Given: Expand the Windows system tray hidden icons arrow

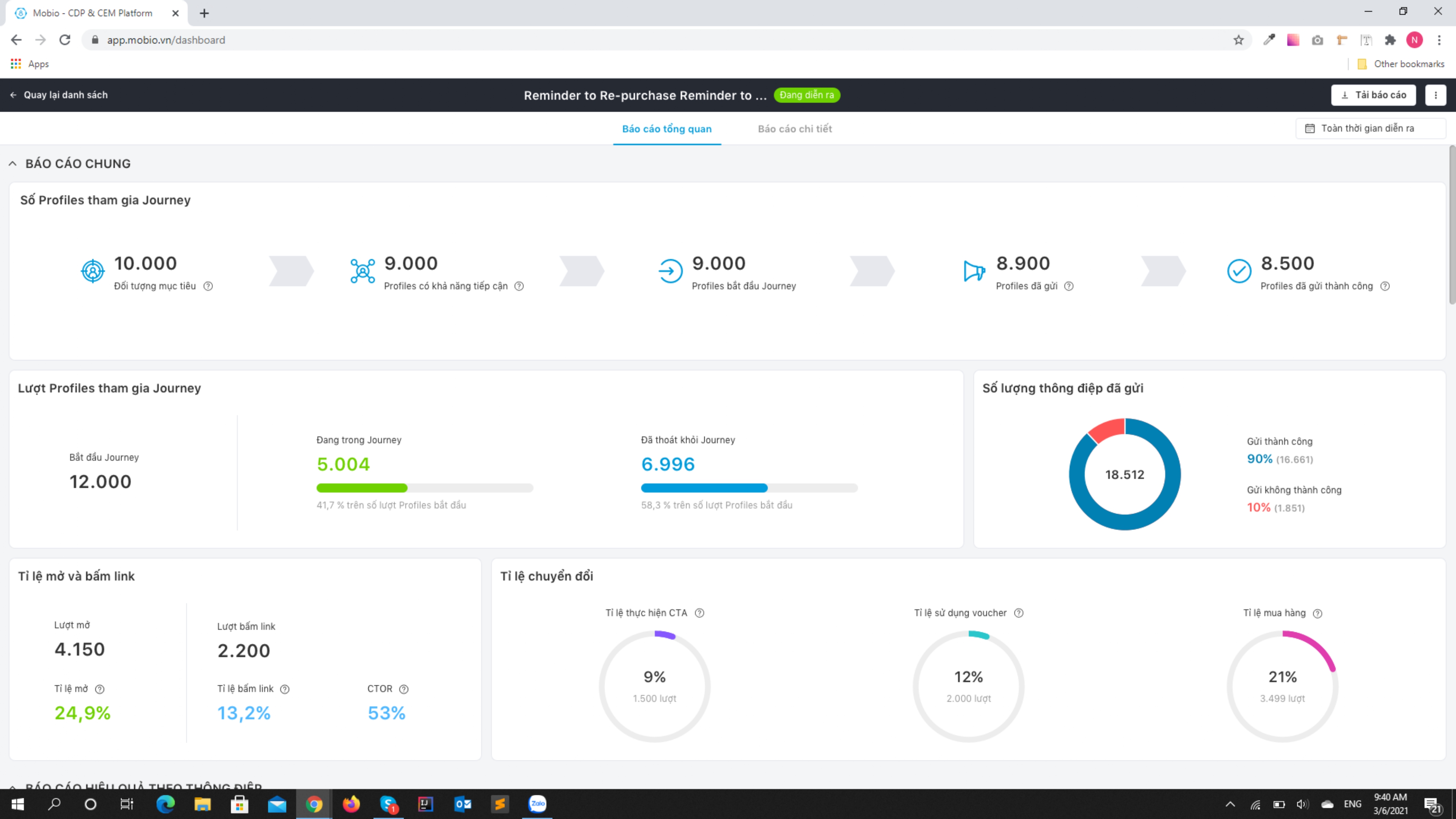Looking at the screenshot, I should [x=1230, y=804].
